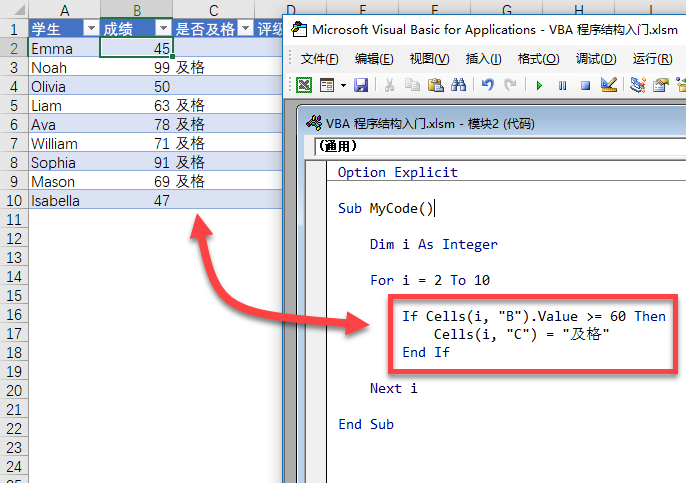Run the macro with the green play icon
The width and height of the screenshot is (686, 483).
point(539,86)
